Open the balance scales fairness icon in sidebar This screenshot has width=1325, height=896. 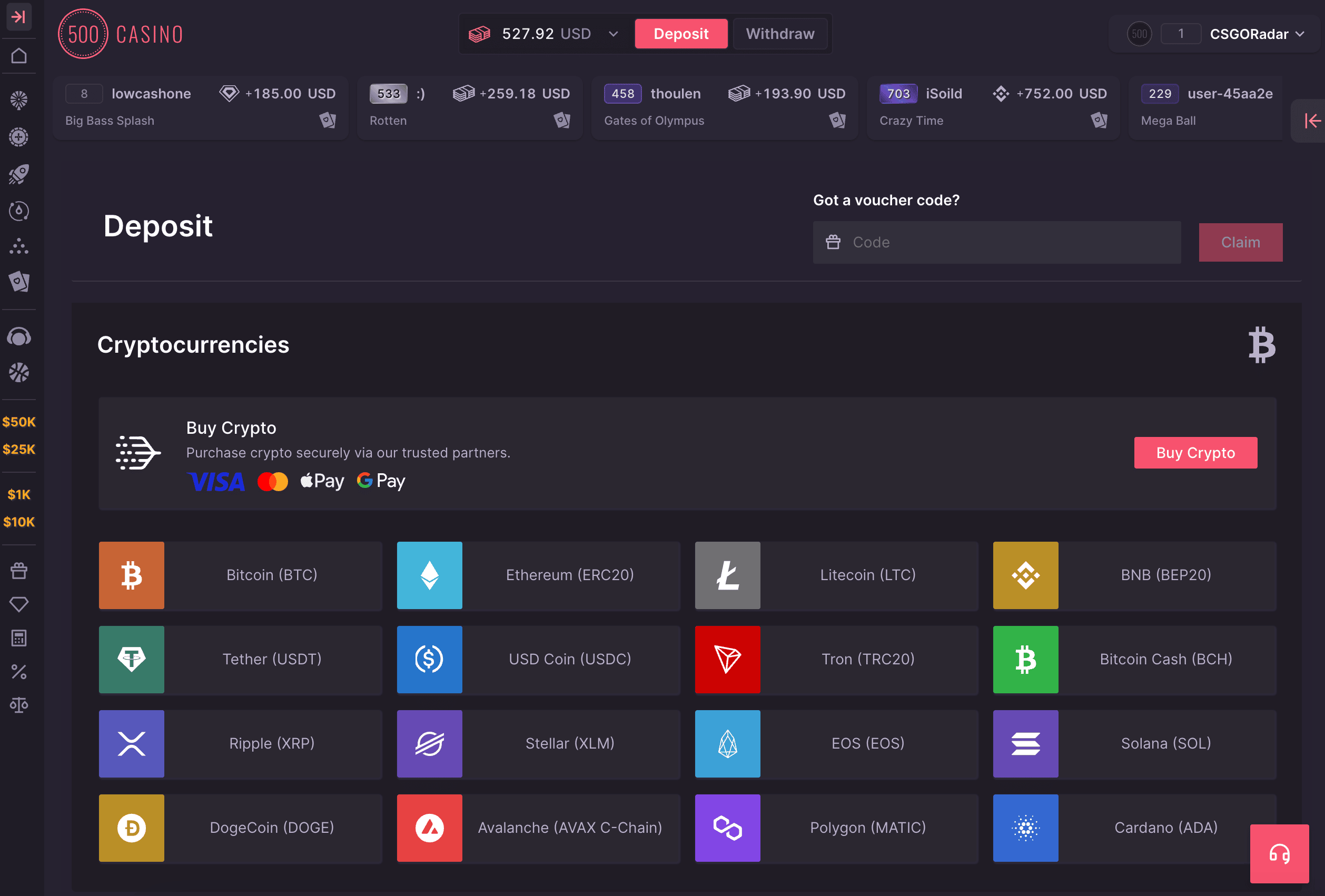(19, 705)
